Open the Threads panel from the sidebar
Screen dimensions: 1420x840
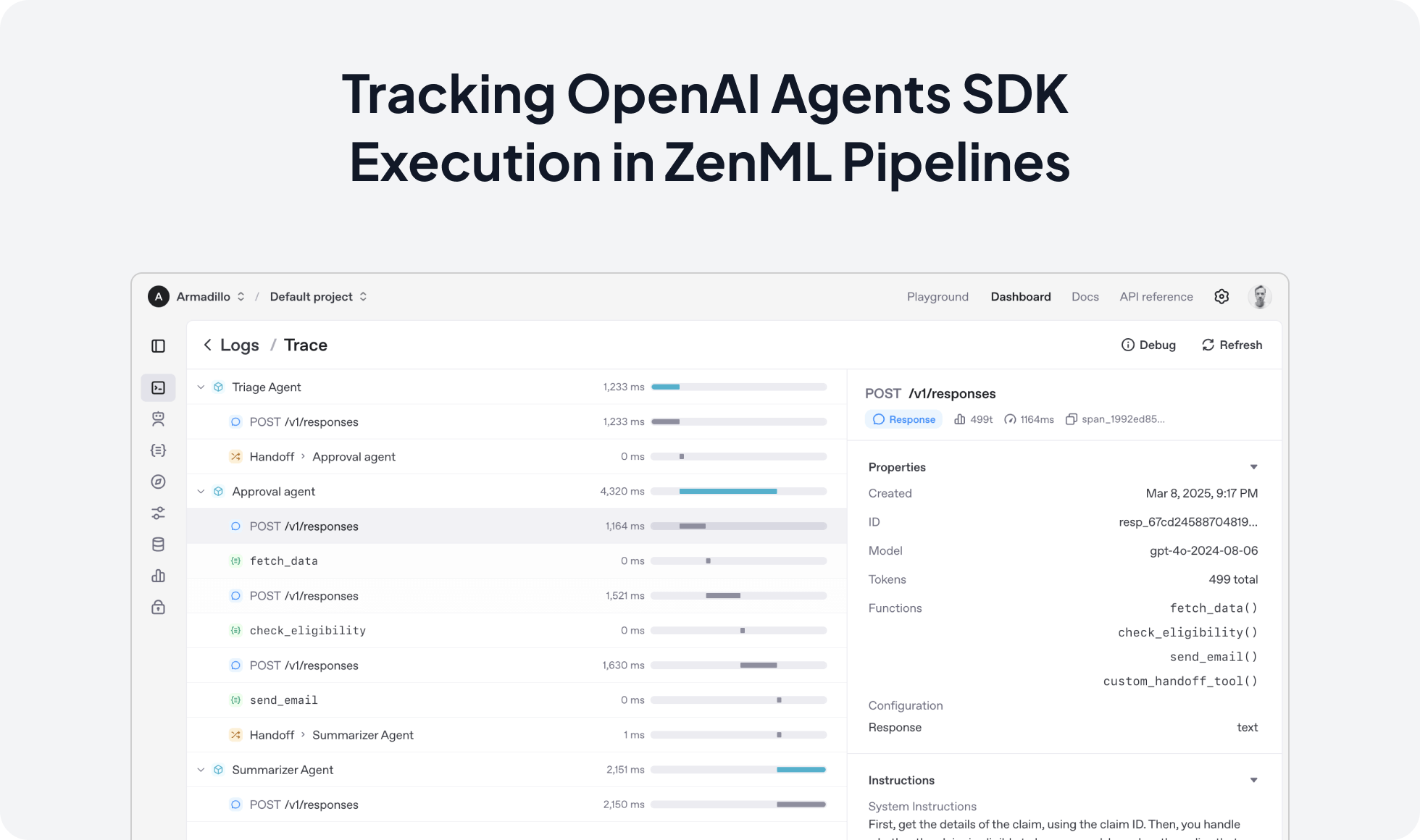pyautogui.click(x=158, y=450)
